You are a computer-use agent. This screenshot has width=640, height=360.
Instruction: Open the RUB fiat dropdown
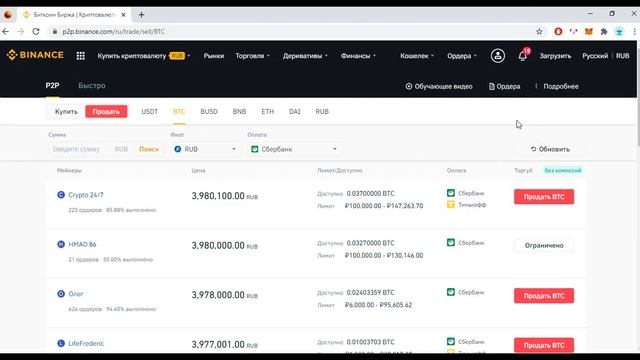pyautogui.click(x=205, y=149)
